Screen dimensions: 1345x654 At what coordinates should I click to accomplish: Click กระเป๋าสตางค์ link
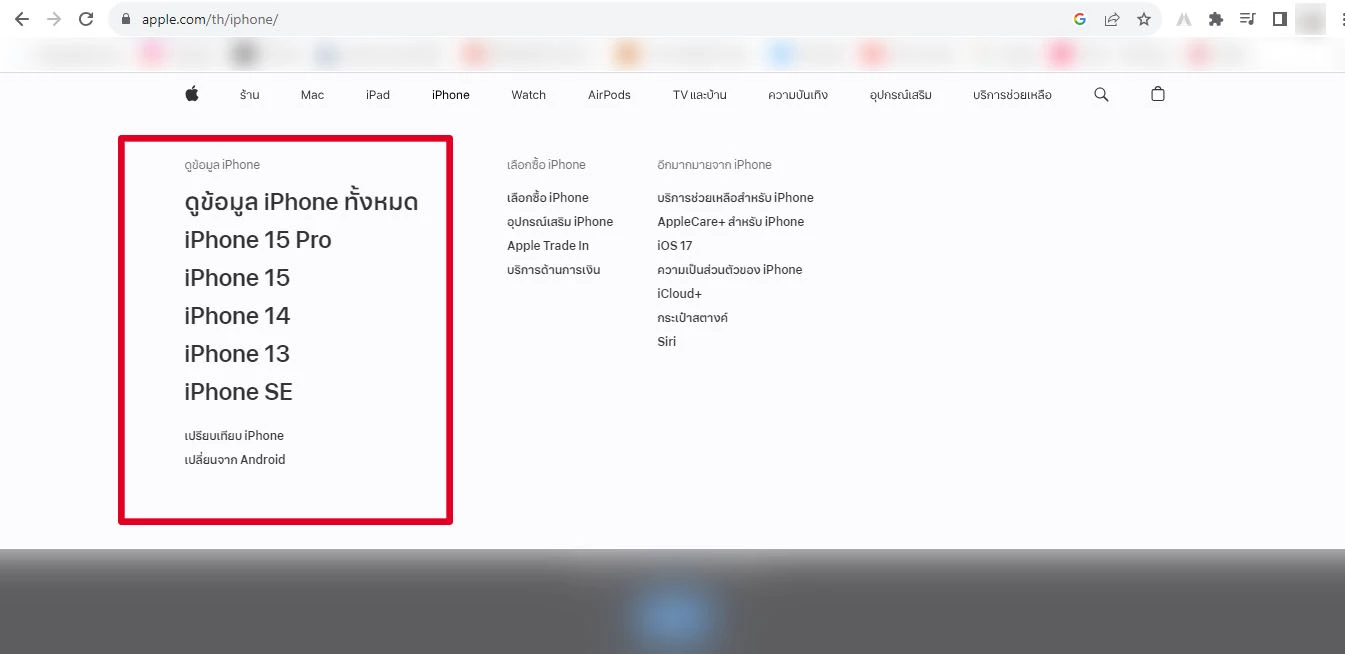click(692, 318)
